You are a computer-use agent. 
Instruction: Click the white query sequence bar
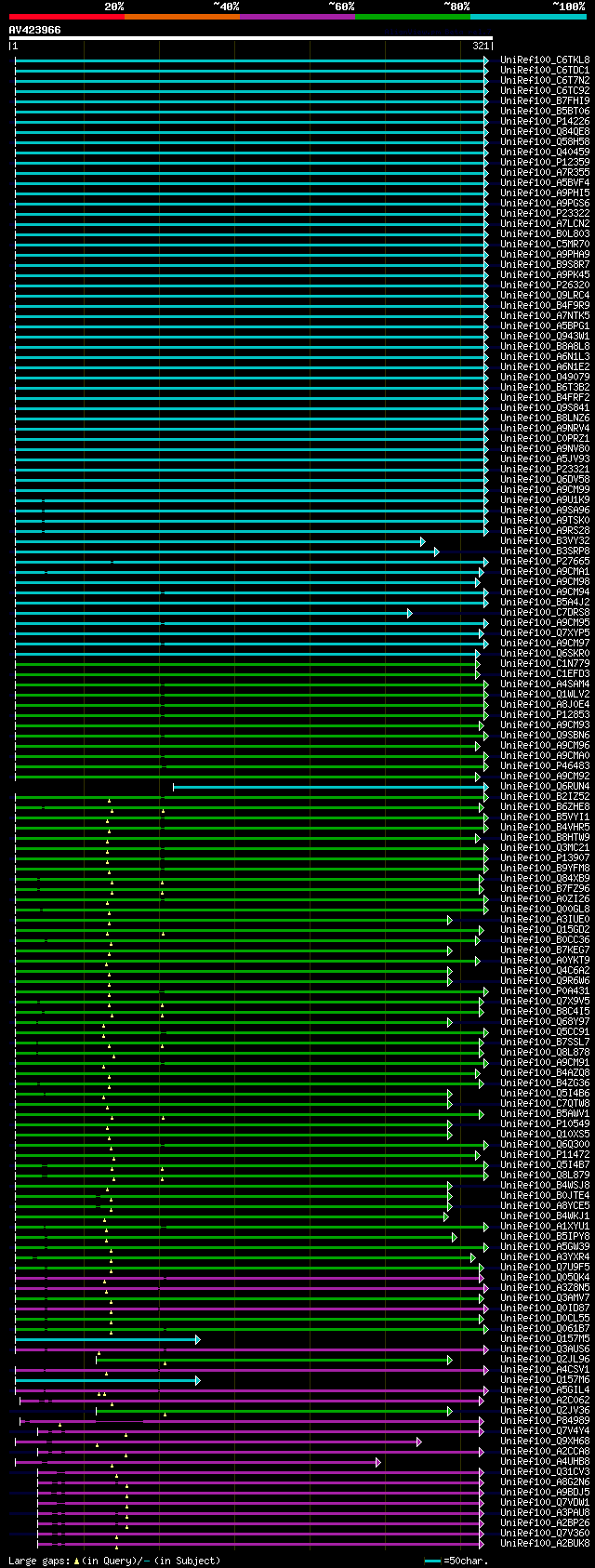(251, 38)
